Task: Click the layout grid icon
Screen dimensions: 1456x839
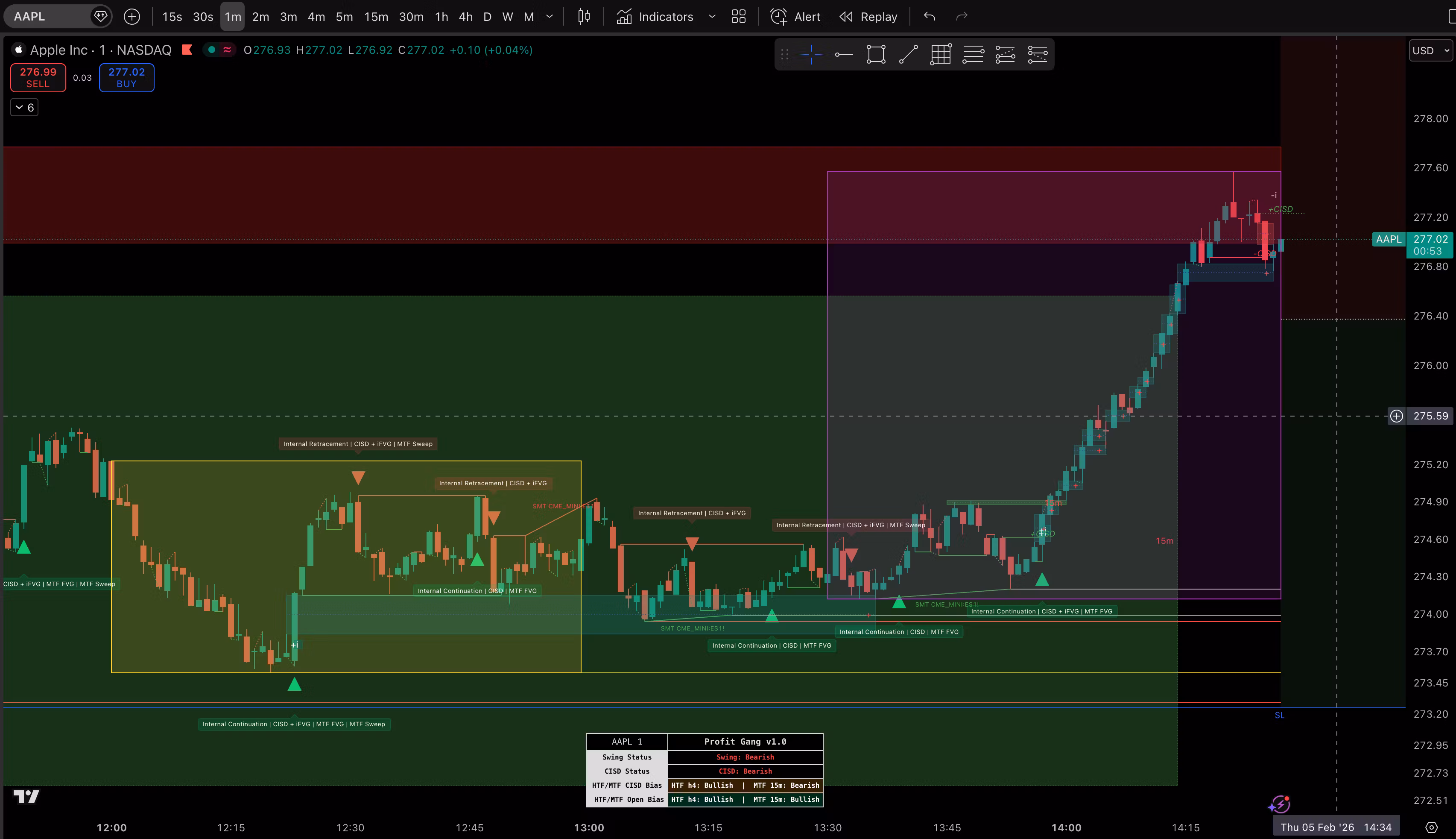Action: coord(738,17)
